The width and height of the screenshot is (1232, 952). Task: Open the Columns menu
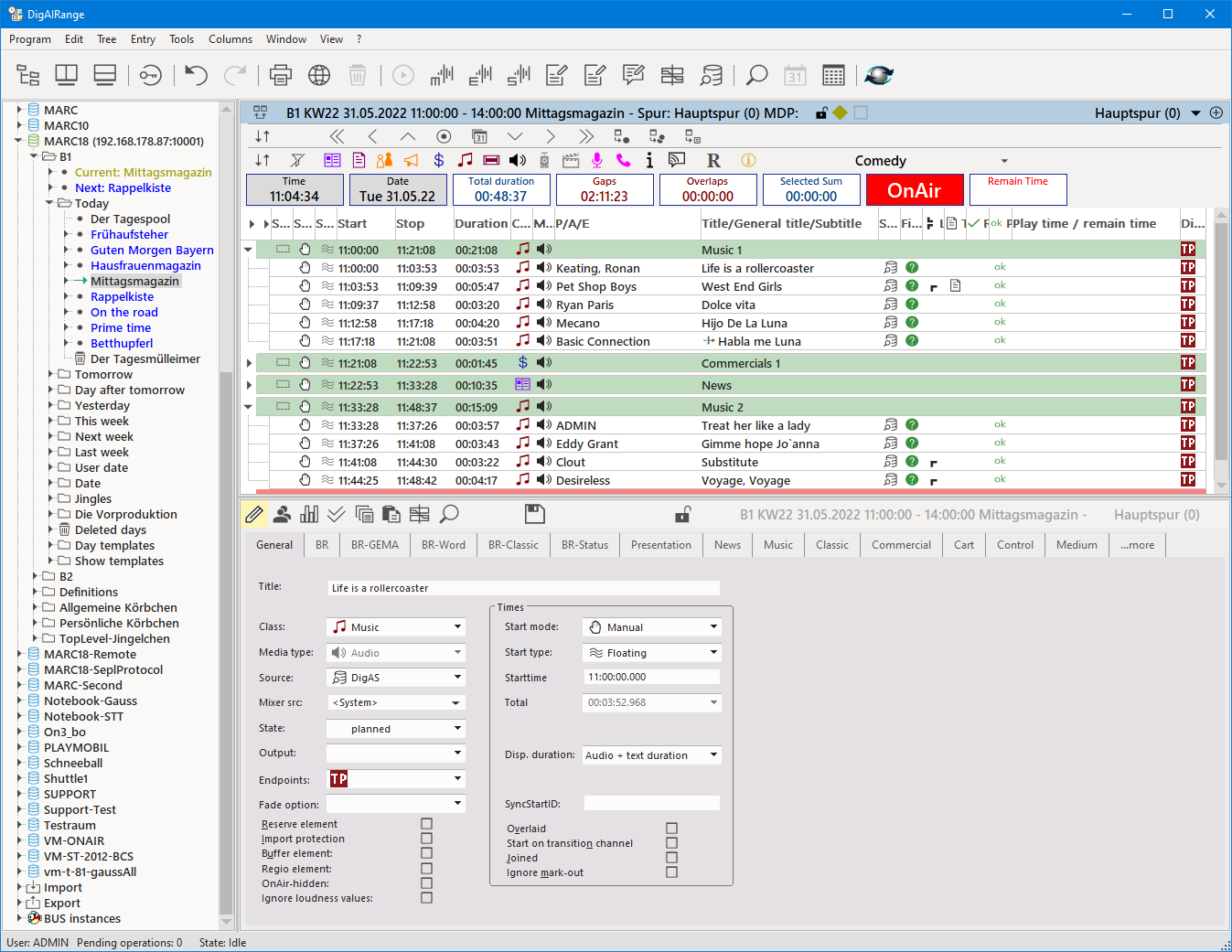tap(230, 39)
